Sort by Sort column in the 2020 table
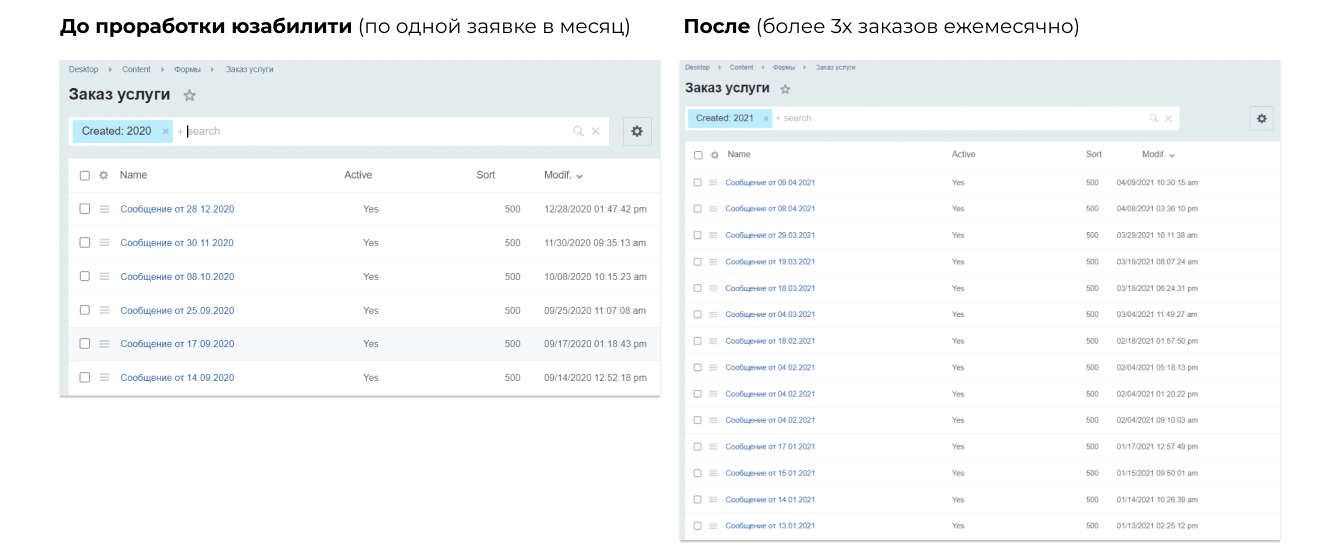The height and width of the screenshot is (553, 1340). (486, 175)
